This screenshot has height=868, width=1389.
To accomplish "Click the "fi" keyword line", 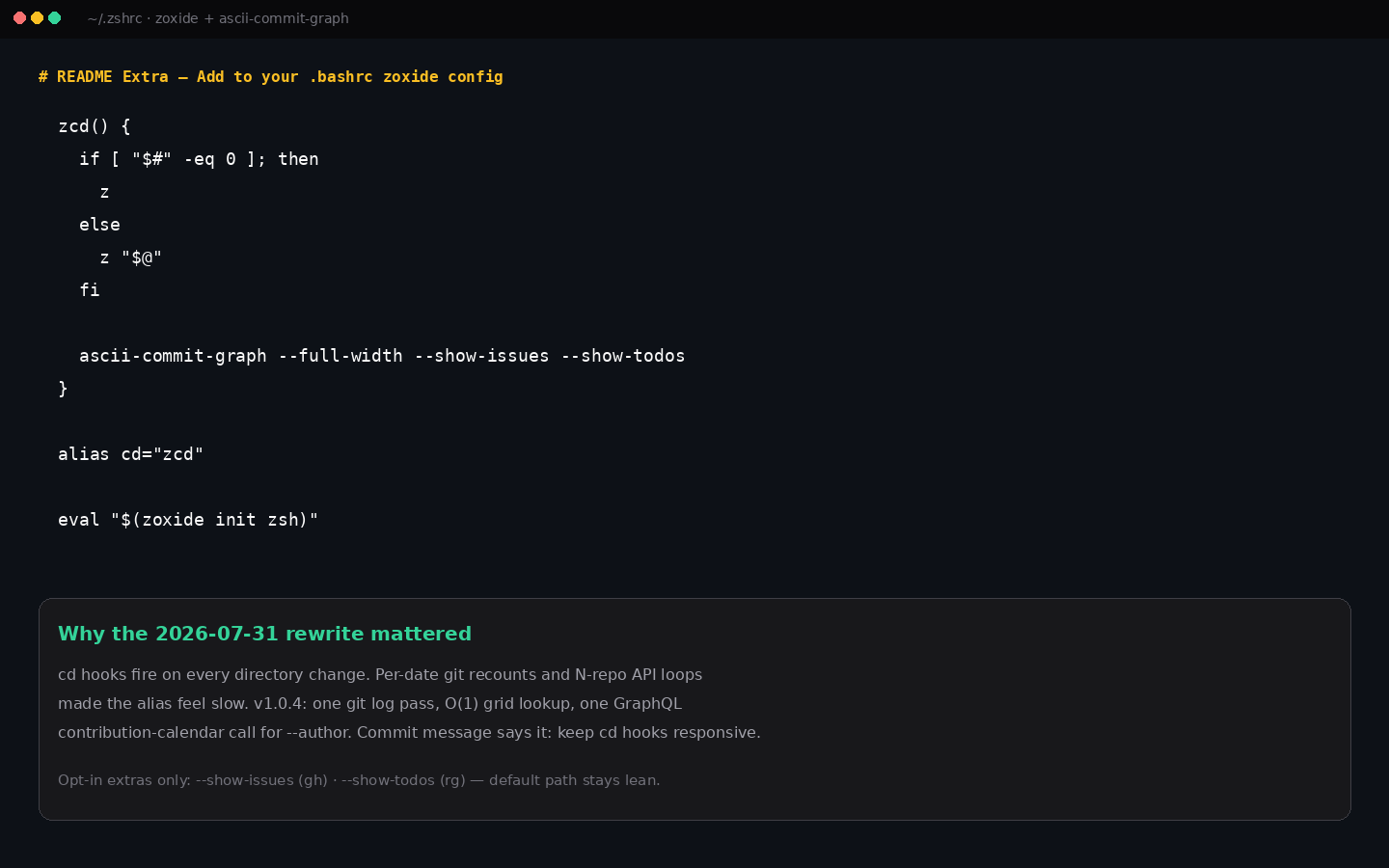I will point(90,290).
